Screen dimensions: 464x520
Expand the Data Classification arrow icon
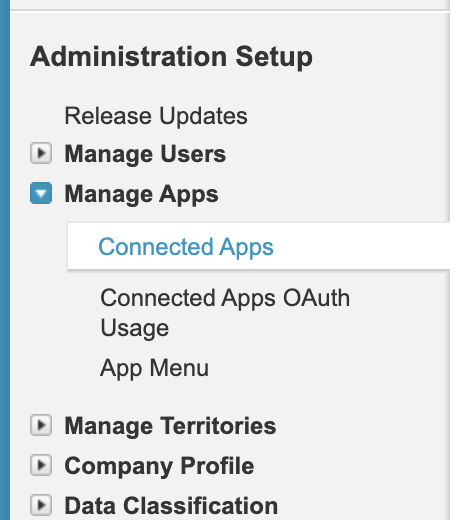(x=41, y=505)
